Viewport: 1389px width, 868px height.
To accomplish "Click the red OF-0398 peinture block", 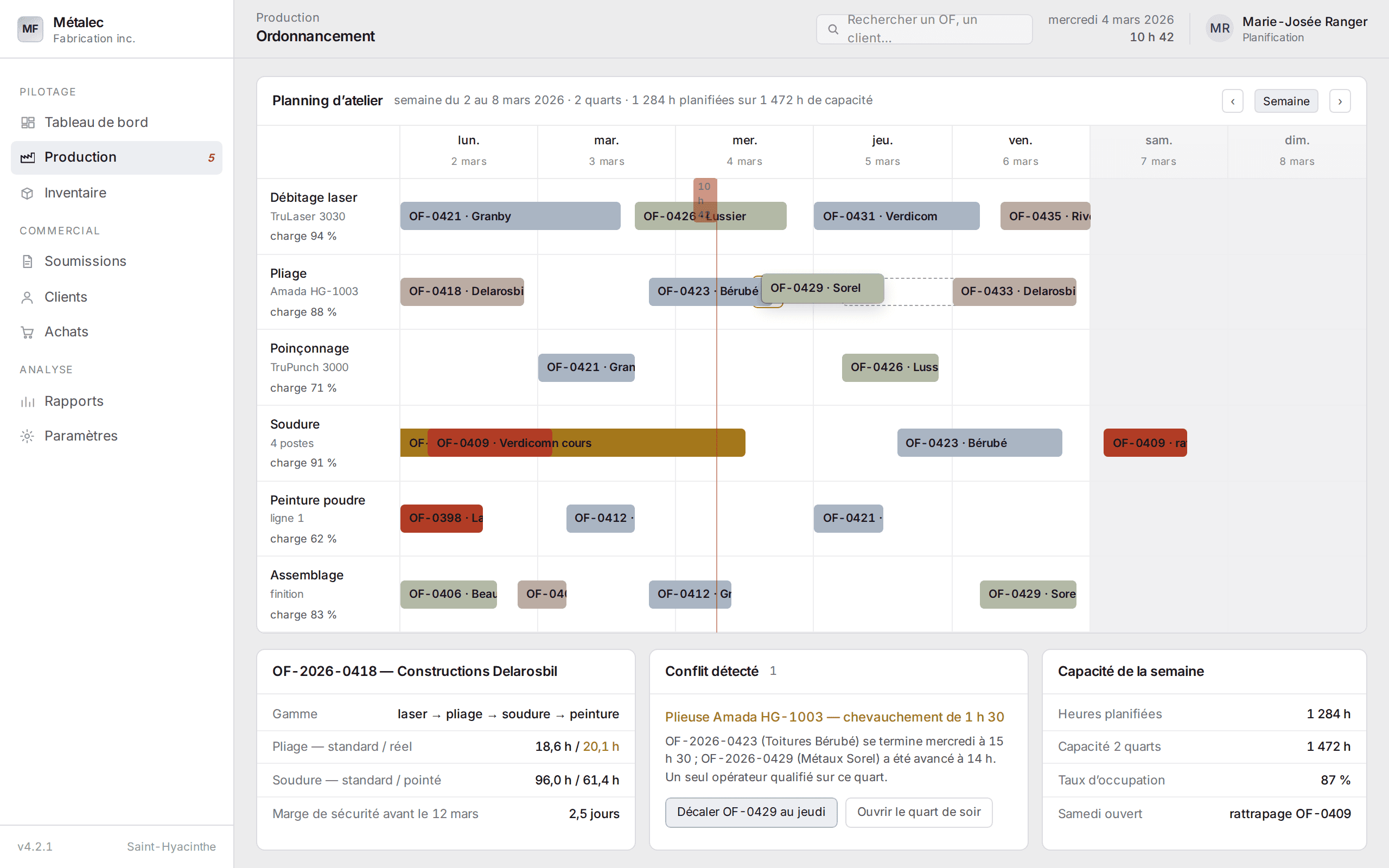I will (x=441, y=519).
